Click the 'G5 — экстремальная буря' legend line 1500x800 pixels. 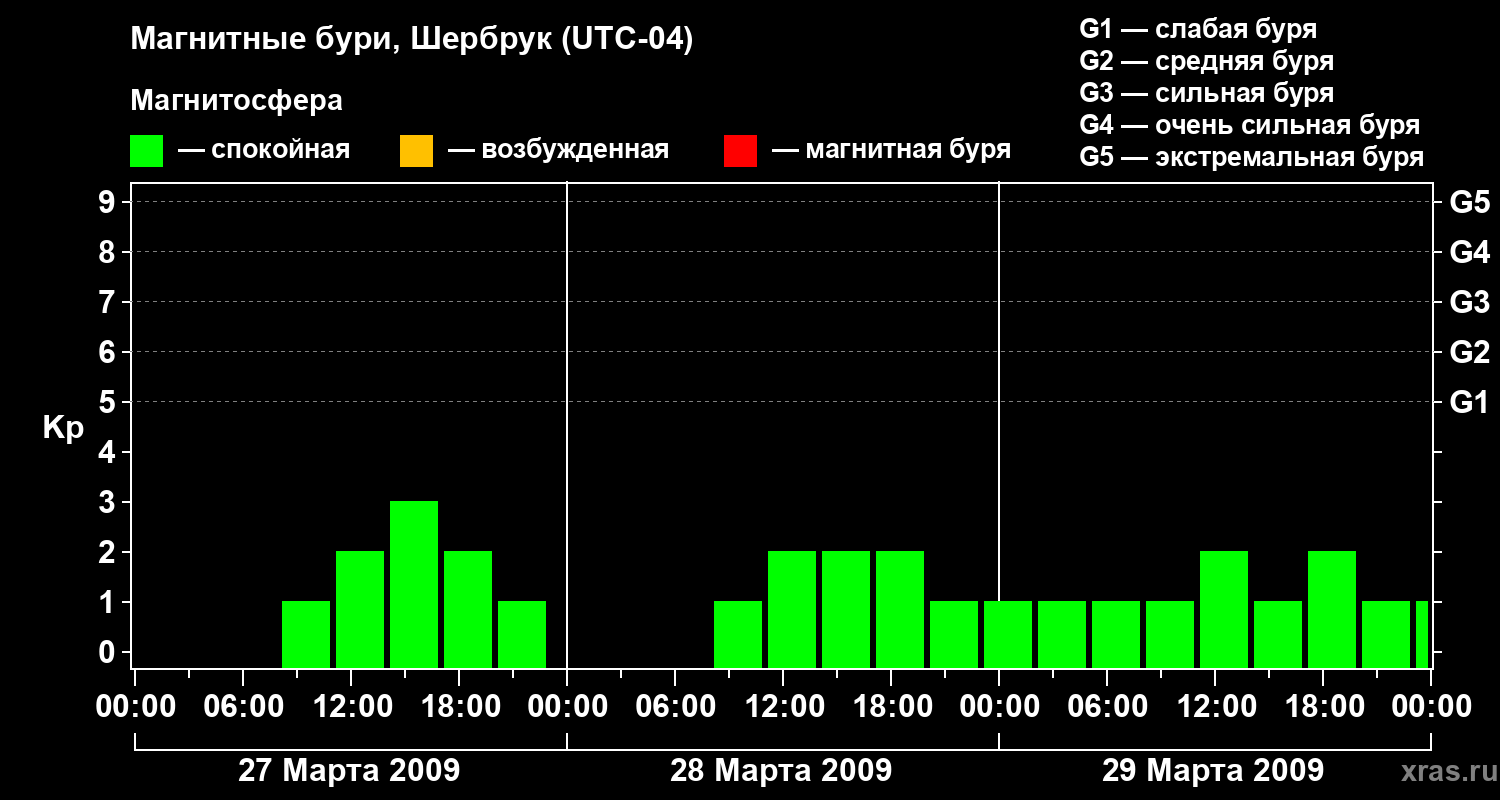coord(1251,157)
